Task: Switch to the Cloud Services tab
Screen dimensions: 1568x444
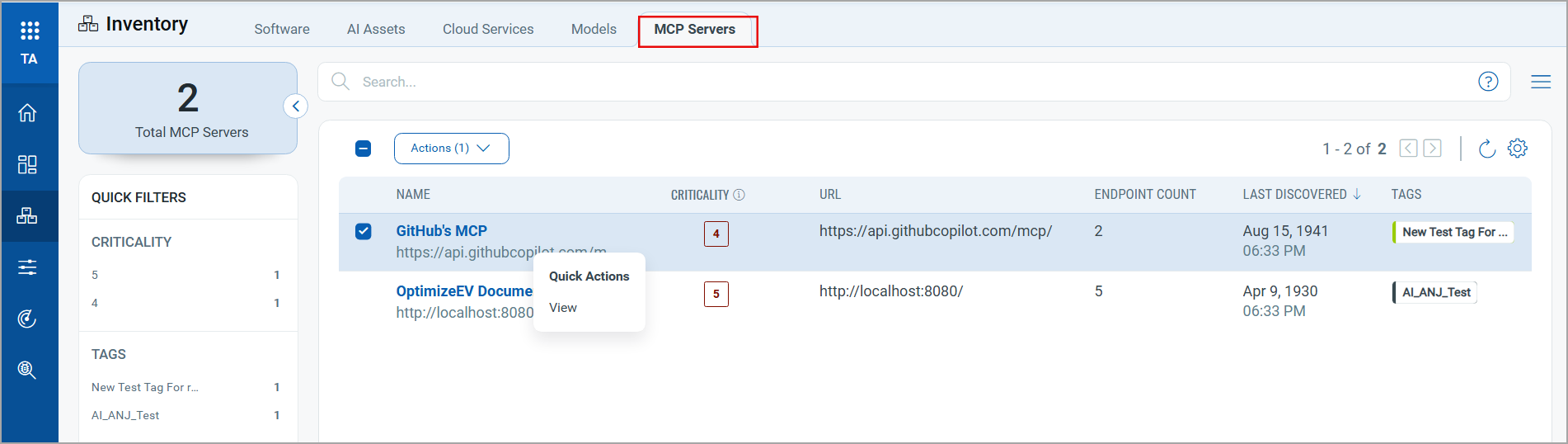Action: (x=488, y=29)
